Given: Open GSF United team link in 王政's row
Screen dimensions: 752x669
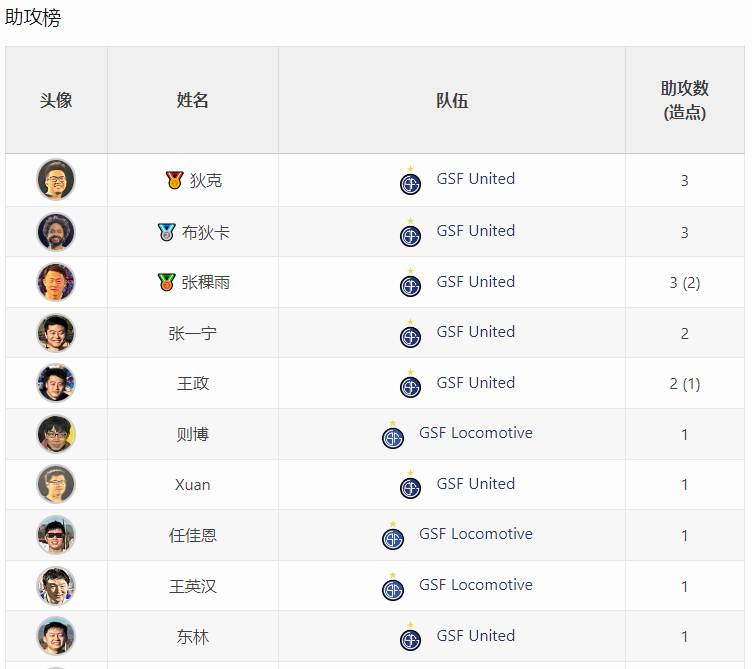Looking at the screenshot, I should coord(476,383).
